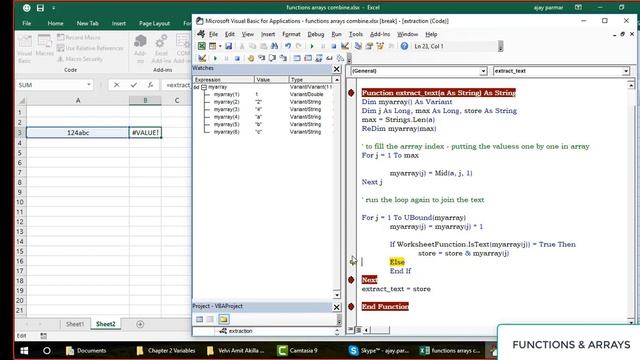Viewport: 640px width, 360px height.
Task: Open Standard toolbar options arrow beside Ln 23
Action: [500, 47]
